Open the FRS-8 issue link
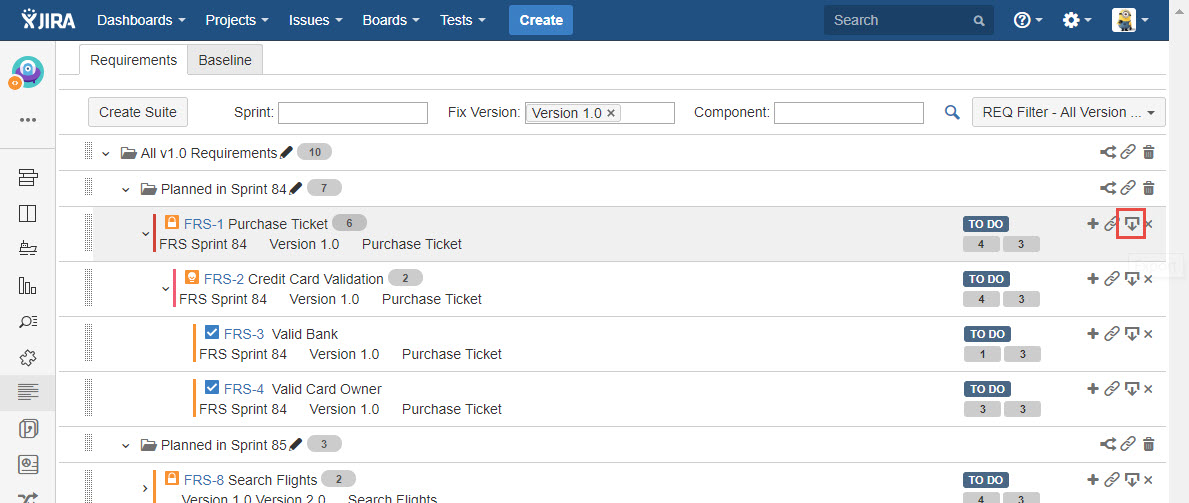Image resolution: width=1189 pixels, height=503 pixels. pyautogui.click(x=204, y=480)
